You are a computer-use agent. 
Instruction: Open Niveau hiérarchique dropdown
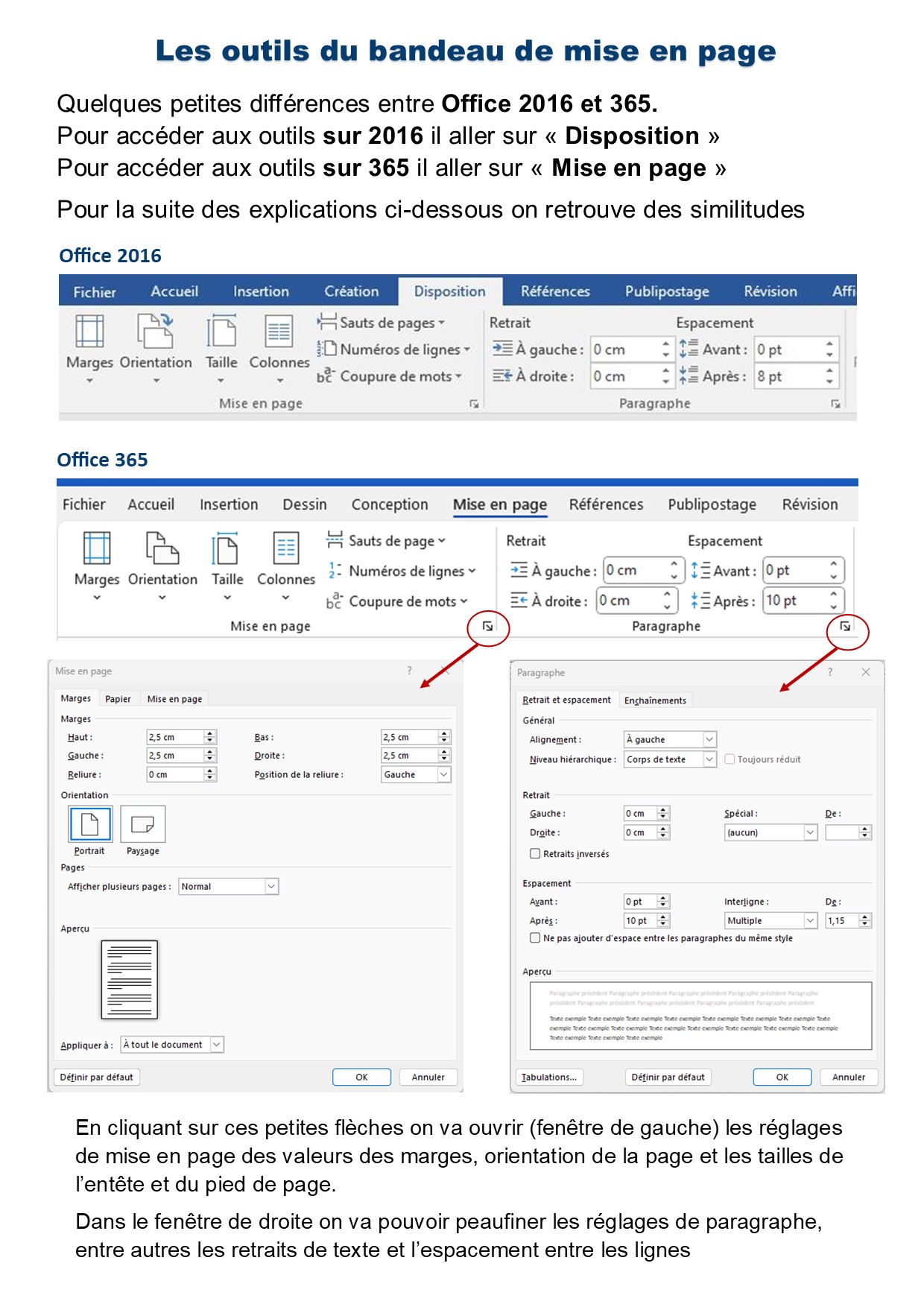pos(670,759)
